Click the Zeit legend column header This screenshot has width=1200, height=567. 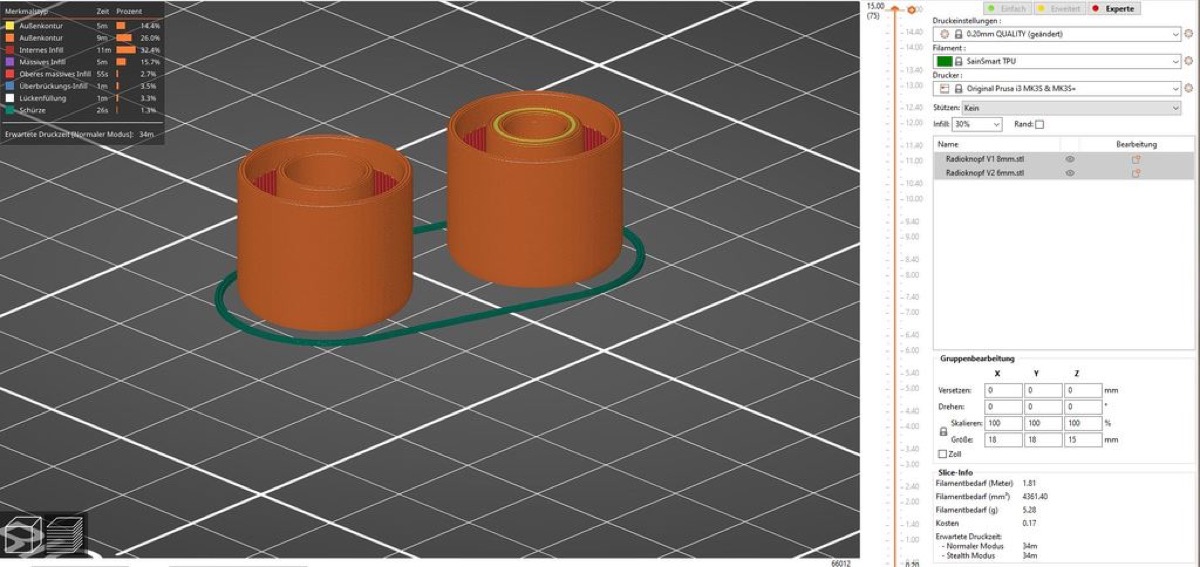click(102, 10)
